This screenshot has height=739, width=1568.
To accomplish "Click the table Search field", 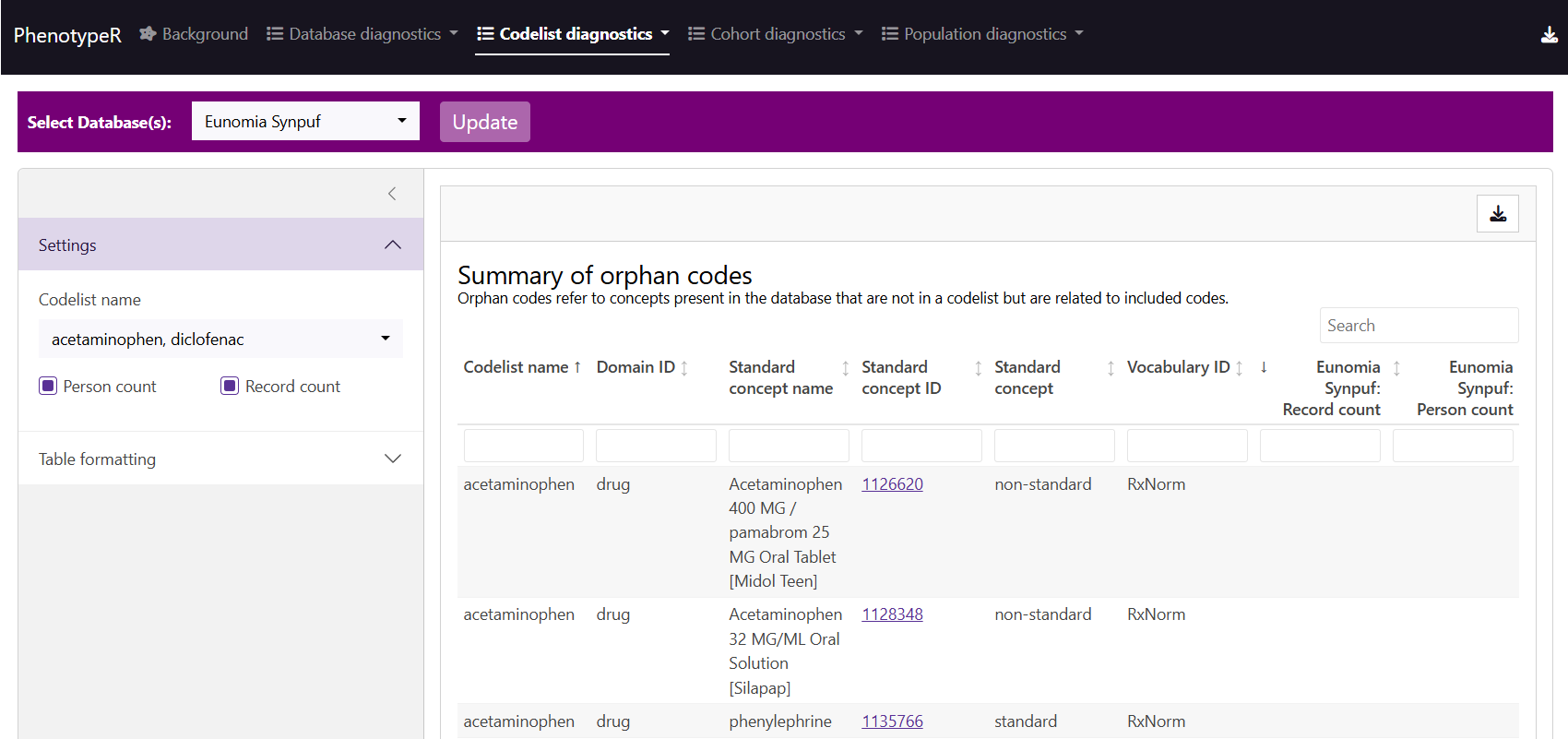I will tap(1418, 326).
